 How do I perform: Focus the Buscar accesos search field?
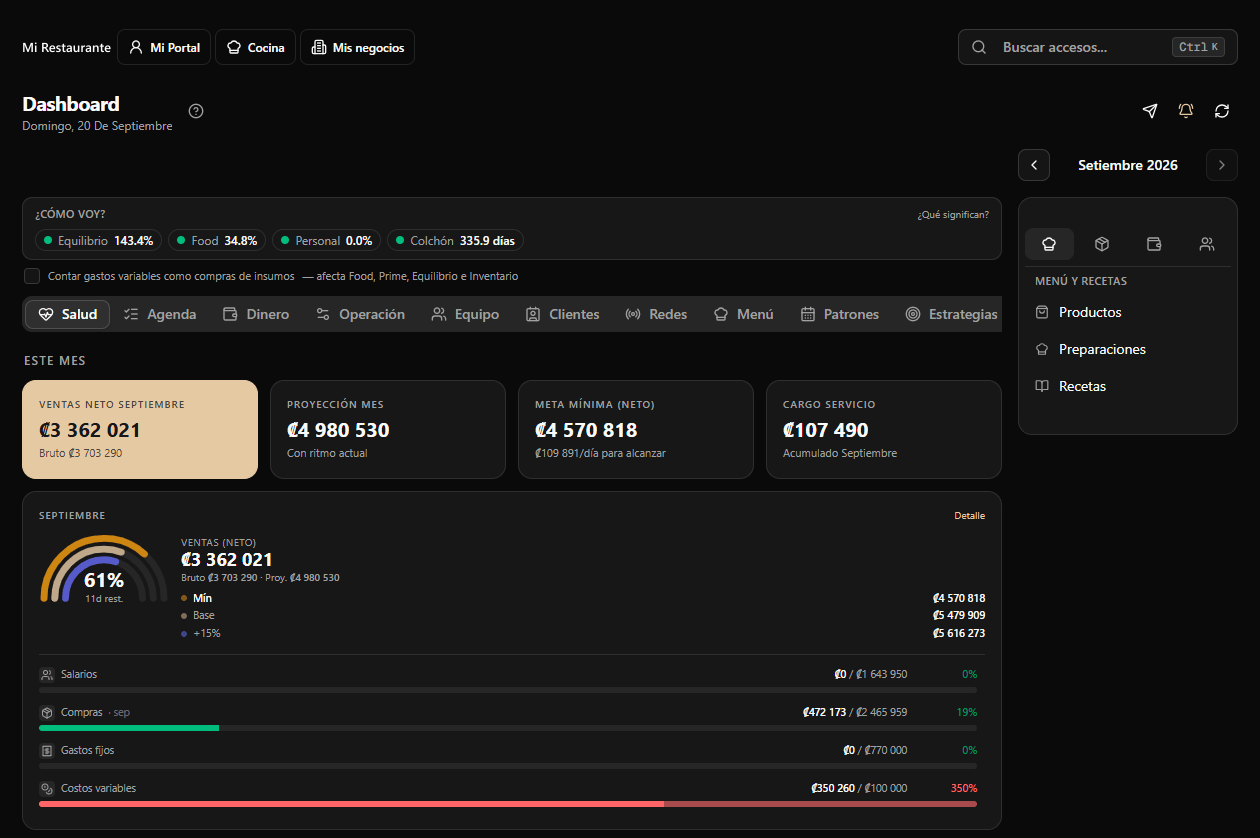1098,47
